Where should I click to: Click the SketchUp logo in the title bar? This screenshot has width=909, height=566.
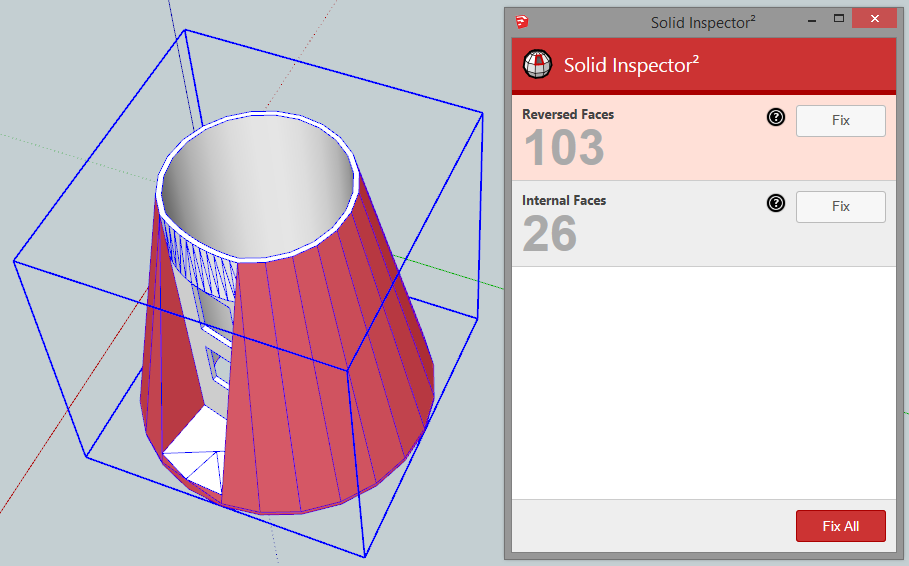522,21
